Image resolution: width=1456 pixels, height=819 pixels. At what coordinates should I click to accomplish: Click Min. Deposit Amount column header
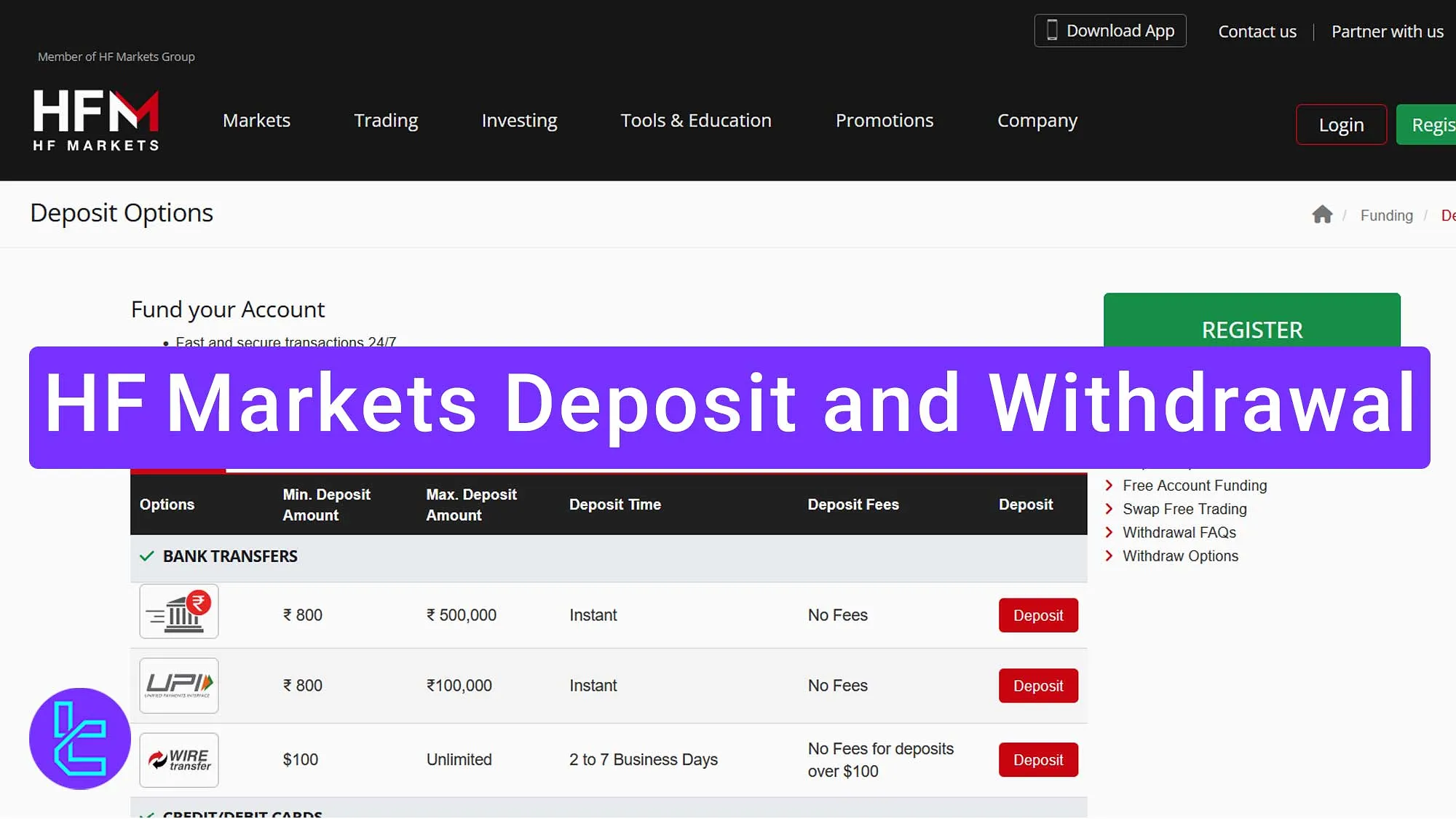[x=326, y=505]
